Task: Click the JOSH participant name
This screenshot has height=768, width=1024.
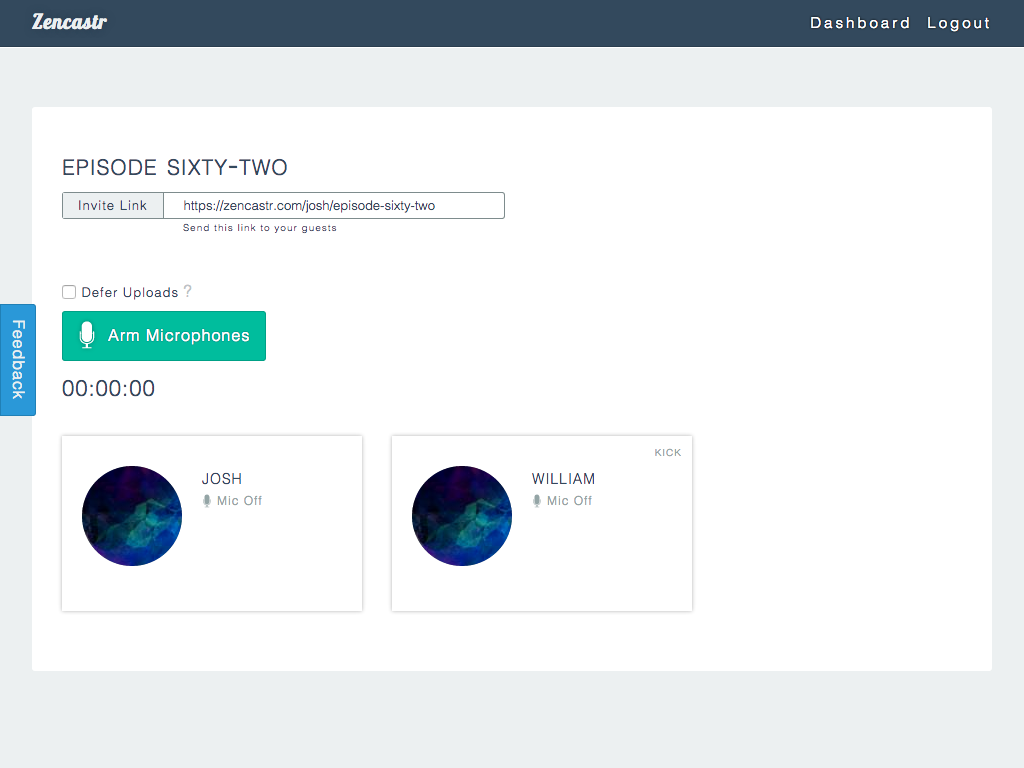Action: (222, 479)
